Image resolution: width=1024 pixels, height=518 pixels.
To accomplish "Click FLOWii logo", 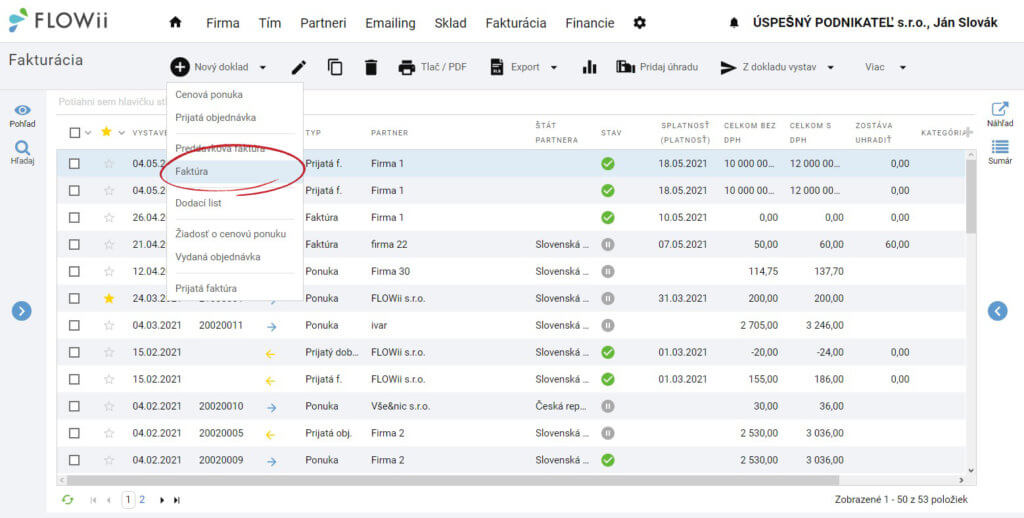I will coord(57,21).
